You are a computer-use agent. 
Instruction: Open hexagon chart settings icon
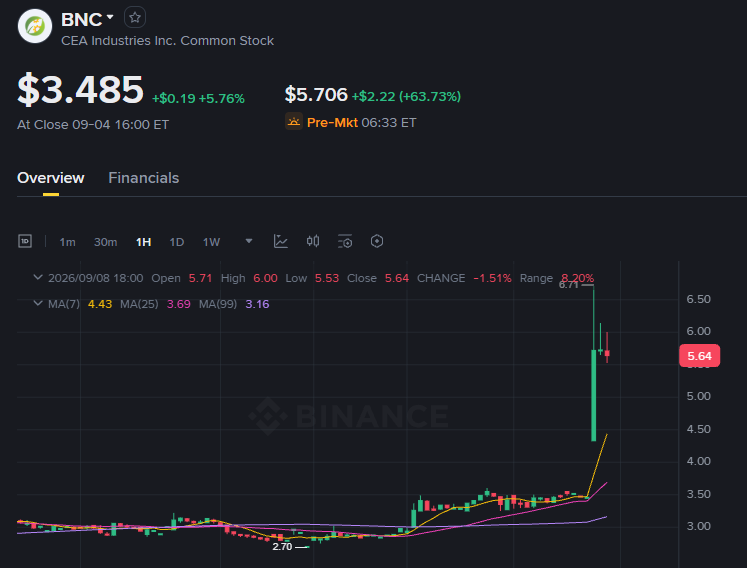pyautogui.click(x=377, y=241)
